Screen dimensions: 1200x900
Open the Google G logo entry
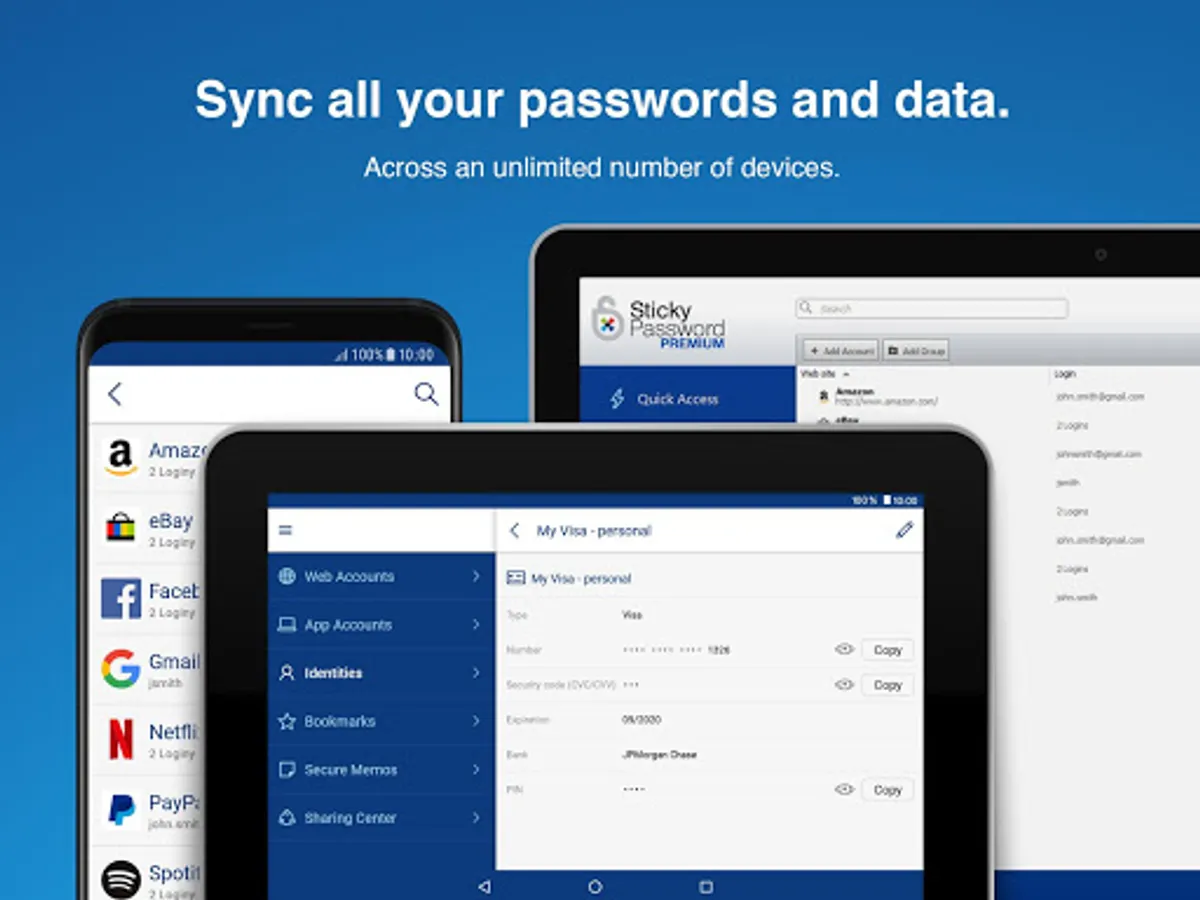point(120,669)
